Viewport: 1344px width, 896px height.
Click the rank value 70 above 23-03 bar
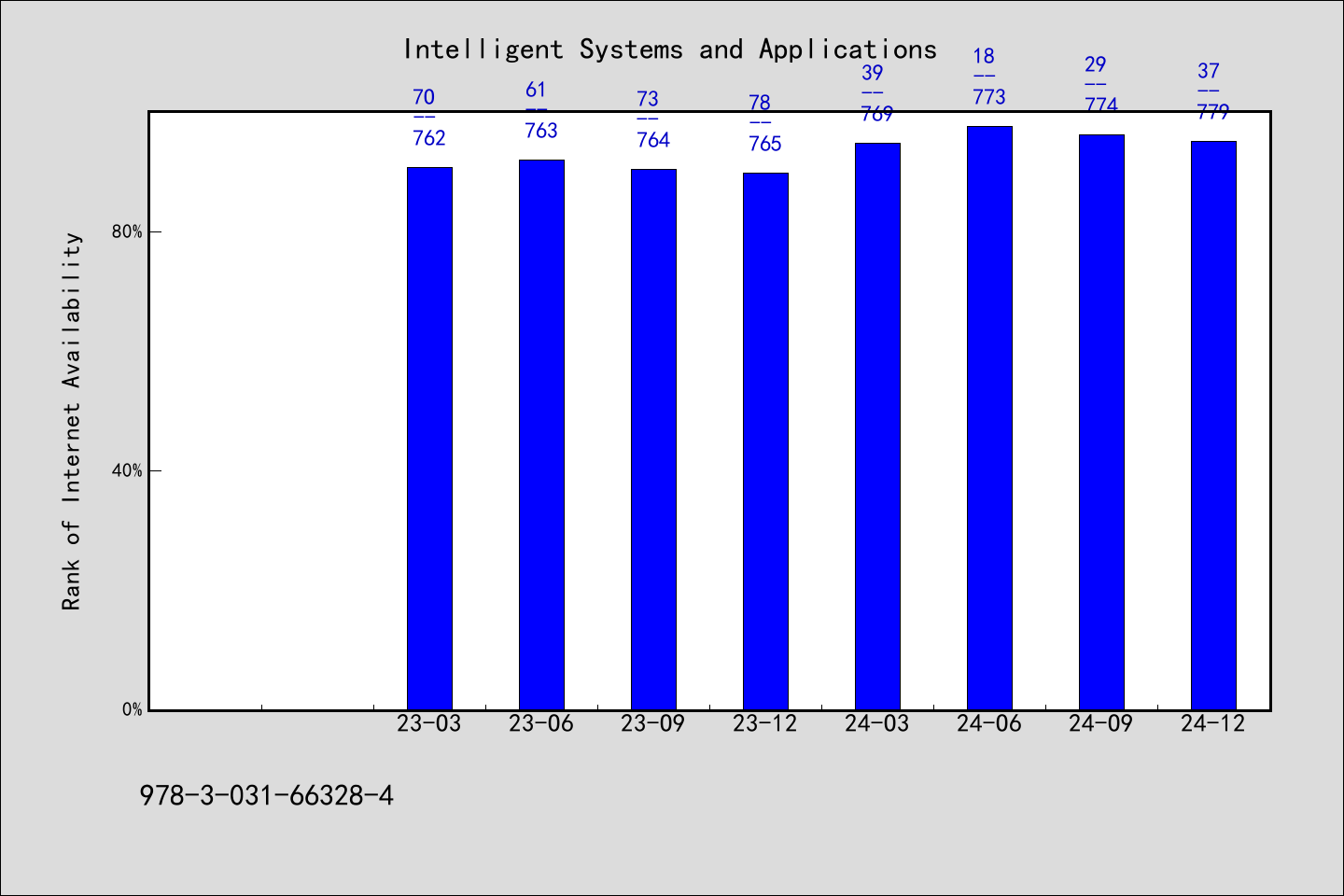[424, 97]
